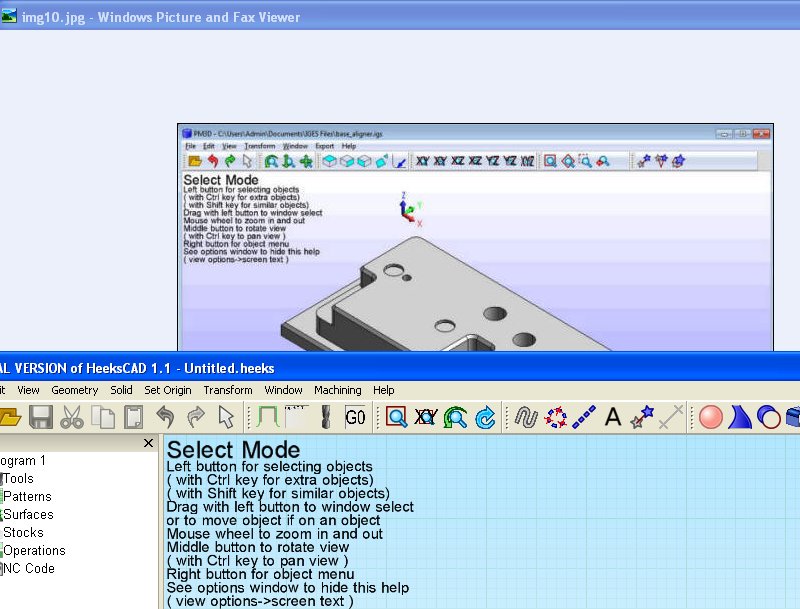Viewport: 800px width, 609px height.
Task: Start the green profile operation tool
Action: click(268, 417)
